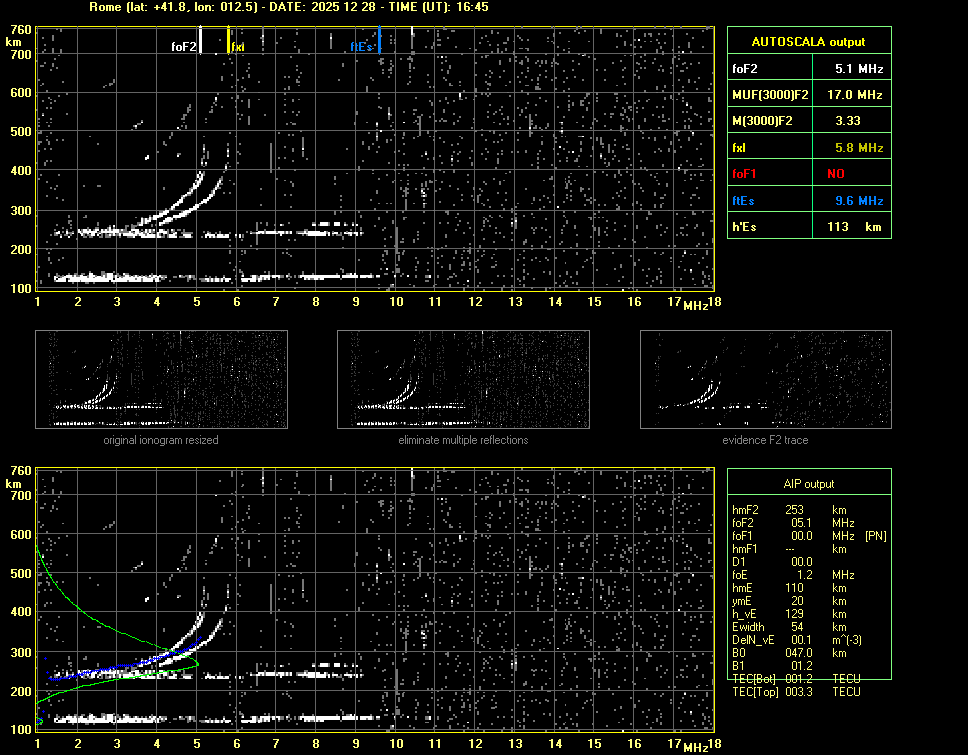Open the 'original ionogram resized' thumbnail

coord(161,379)
